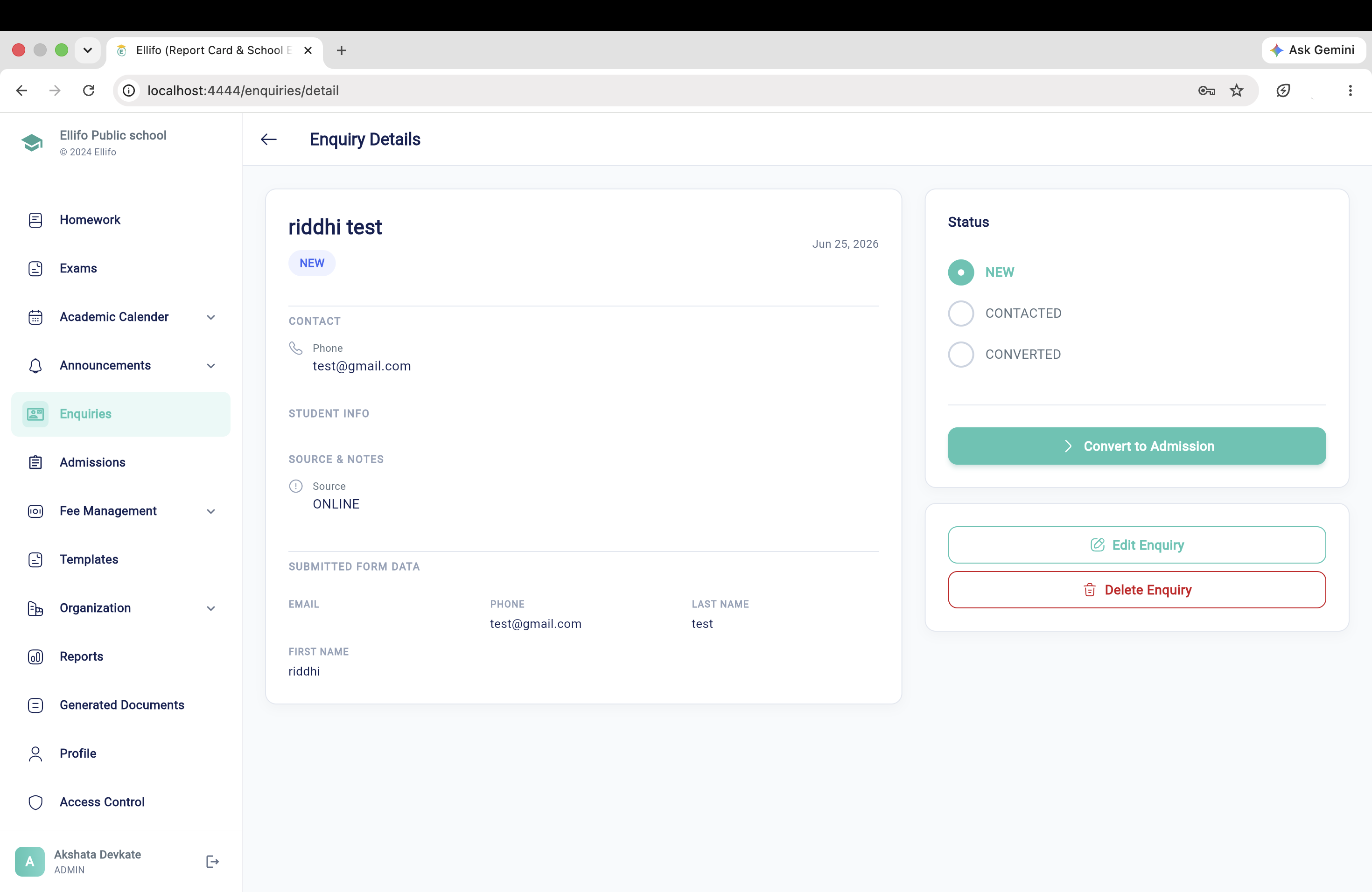Viewport: 1372px width, 892px height.
Task: Click the Generated Documents icon
Action: (x=35, y=705)
